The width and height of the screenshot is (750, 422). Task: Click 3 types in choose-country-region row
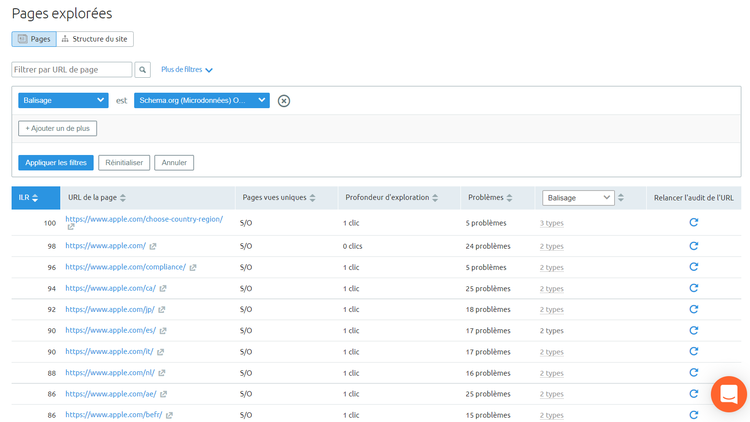(x=551, y=223)
